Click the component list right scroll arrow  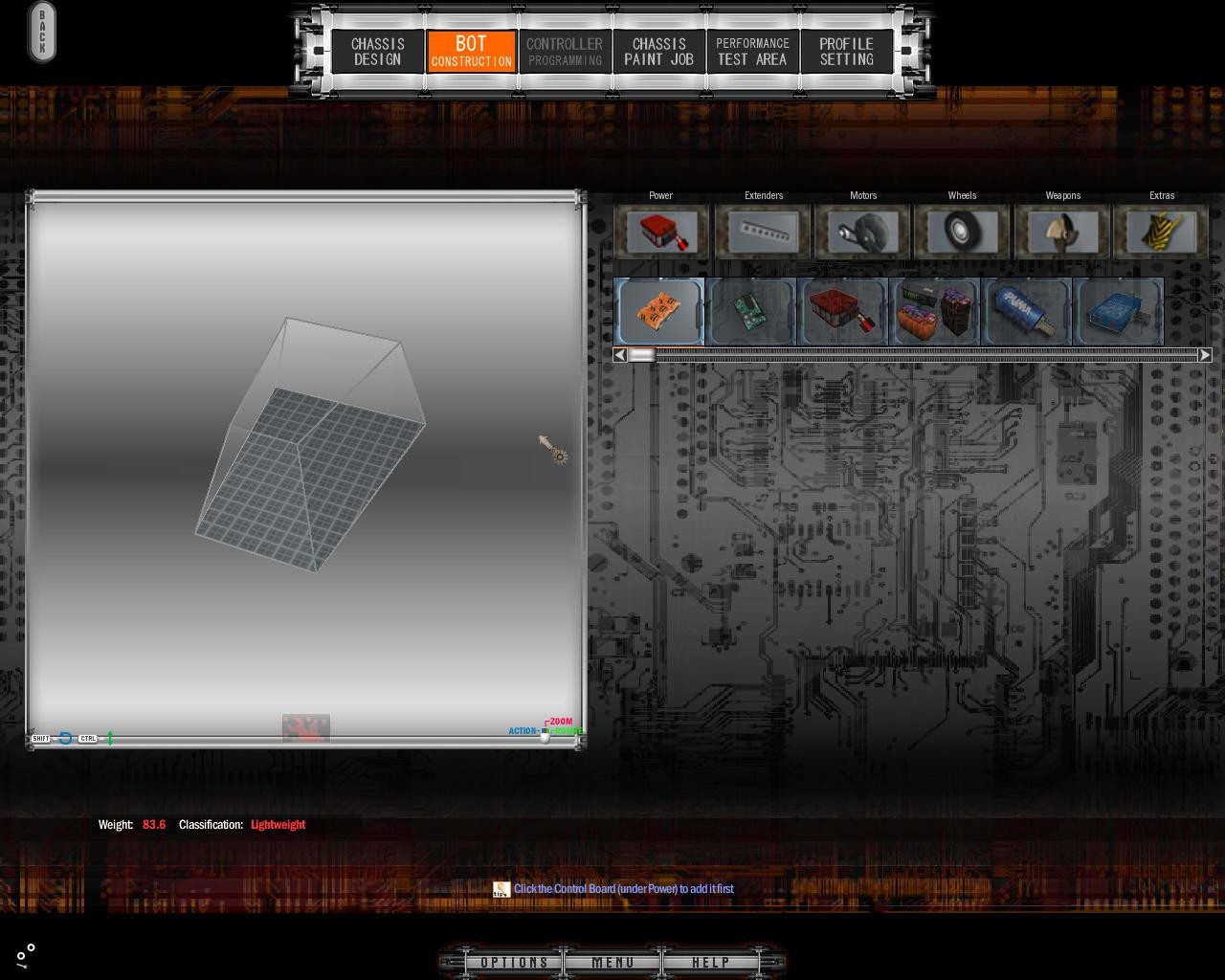pos(1205,355)
